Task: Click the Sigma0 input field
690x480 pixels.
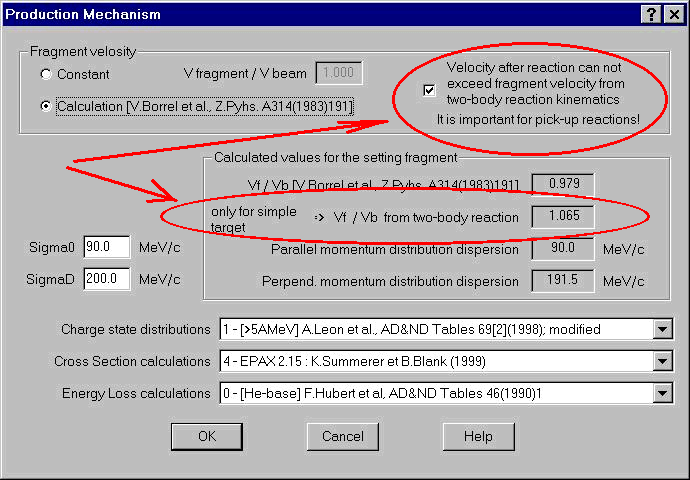Action: click(107, 246)
